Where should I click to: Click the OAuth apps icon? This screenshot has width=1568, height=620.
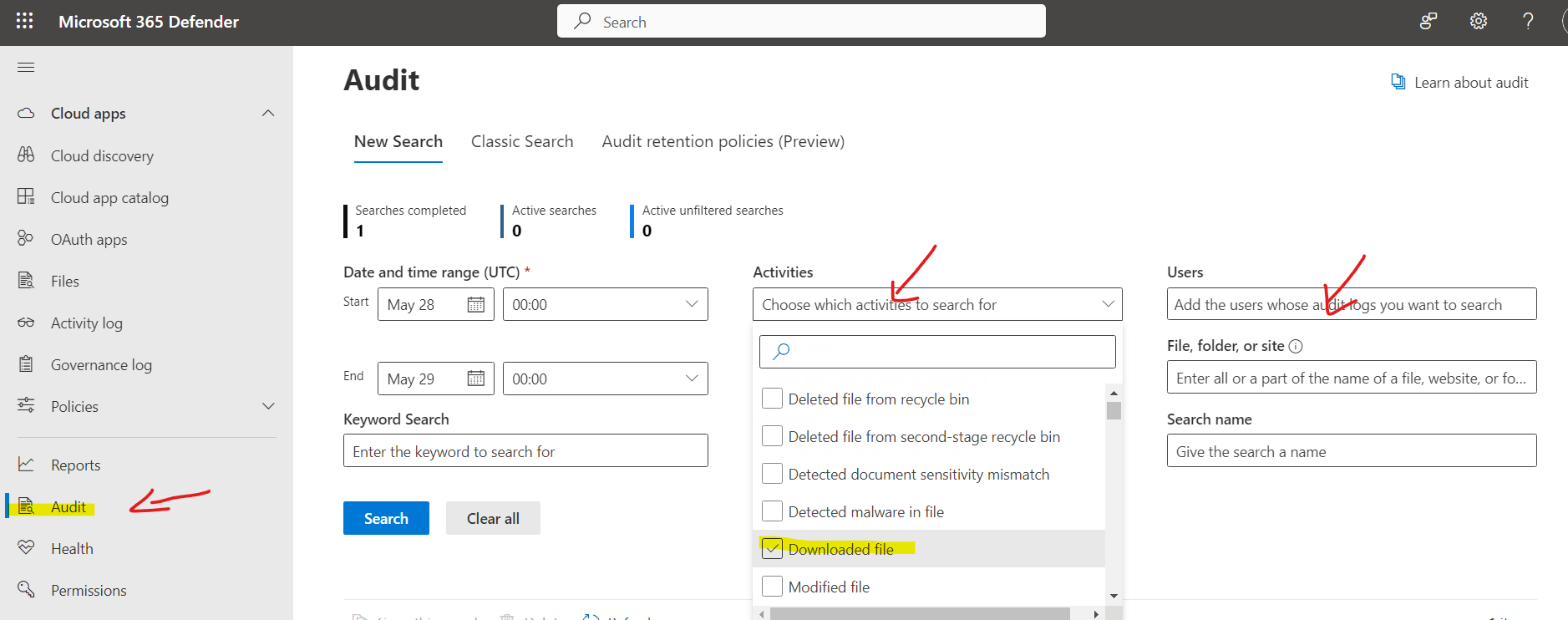(26, 238)
